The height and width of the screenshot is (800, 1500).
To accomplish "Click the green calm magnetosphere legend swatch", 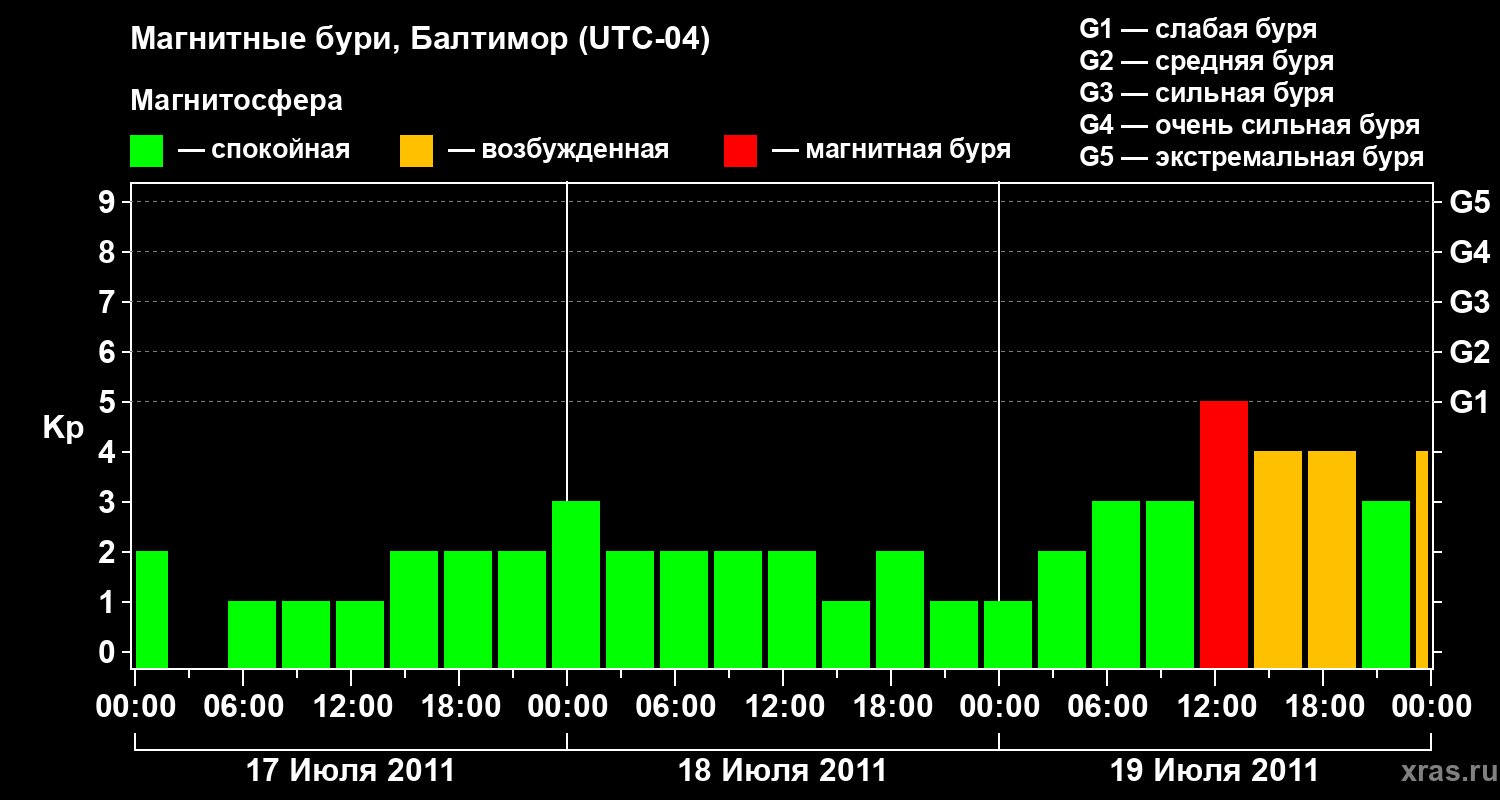I will (x=146, y=151).
